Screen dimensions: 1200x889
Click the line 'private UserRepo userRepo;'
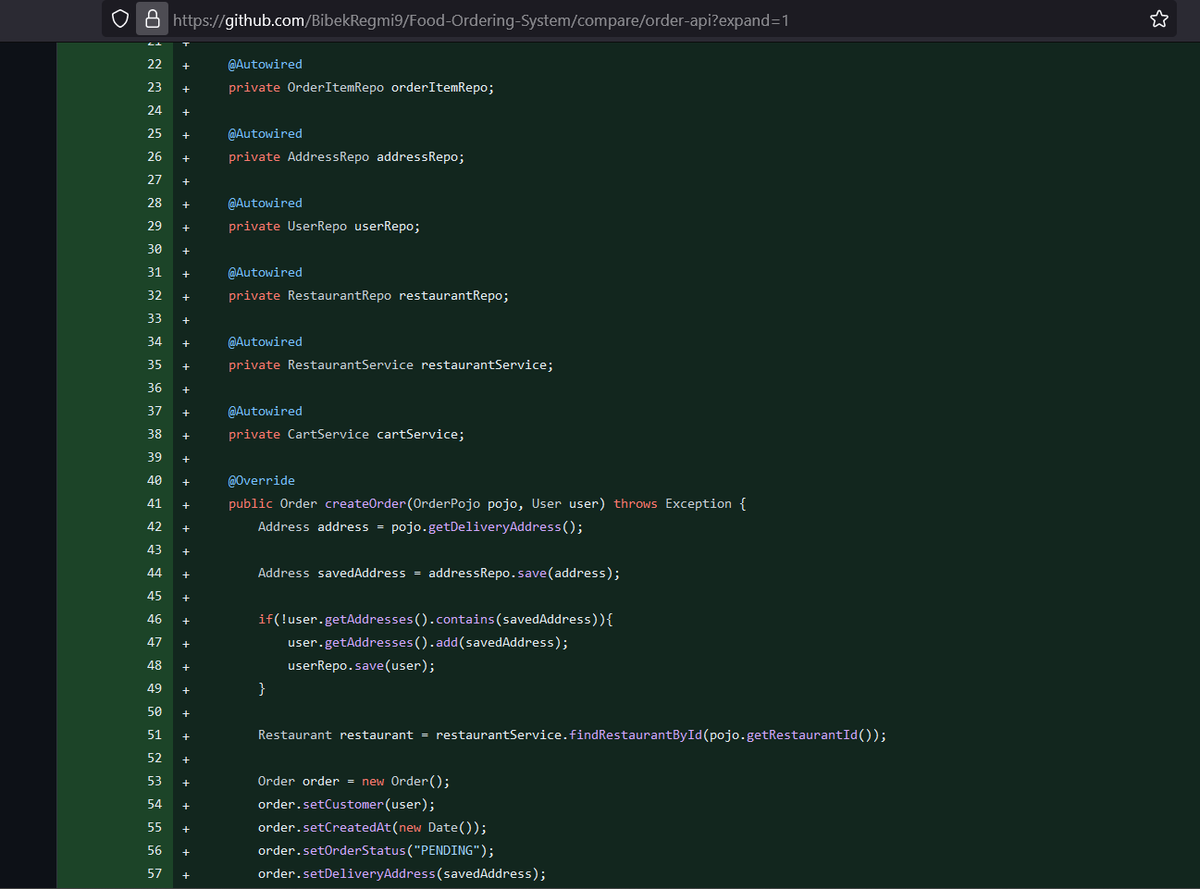pos(324,226)
